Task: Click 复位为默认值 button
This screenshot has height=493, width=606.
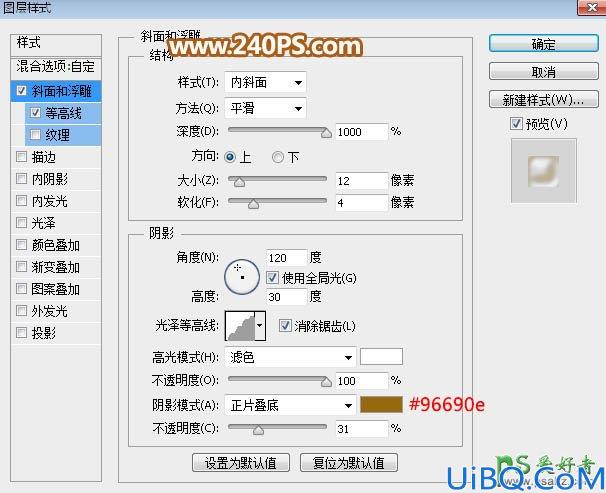Action: tap(349, 462)
